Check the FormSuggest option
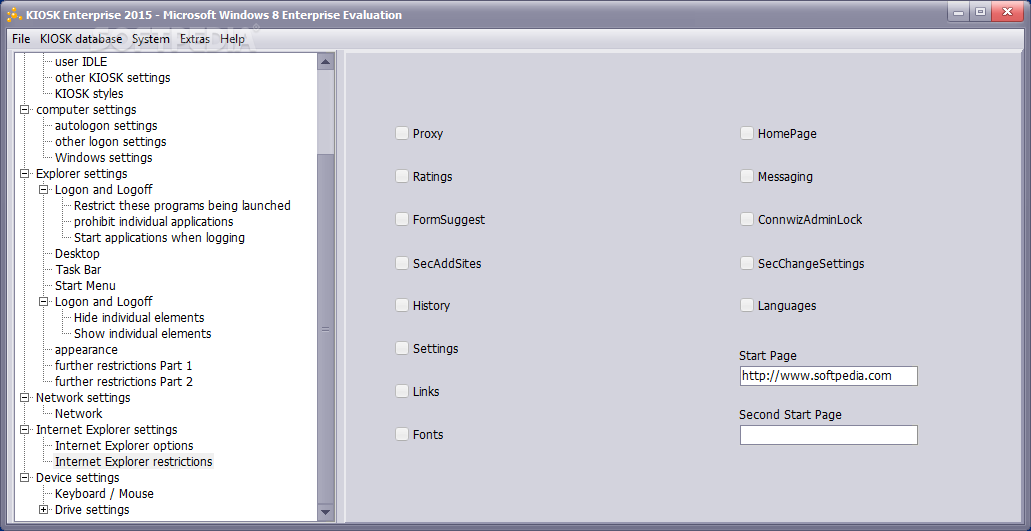 [x=402, y=219]
